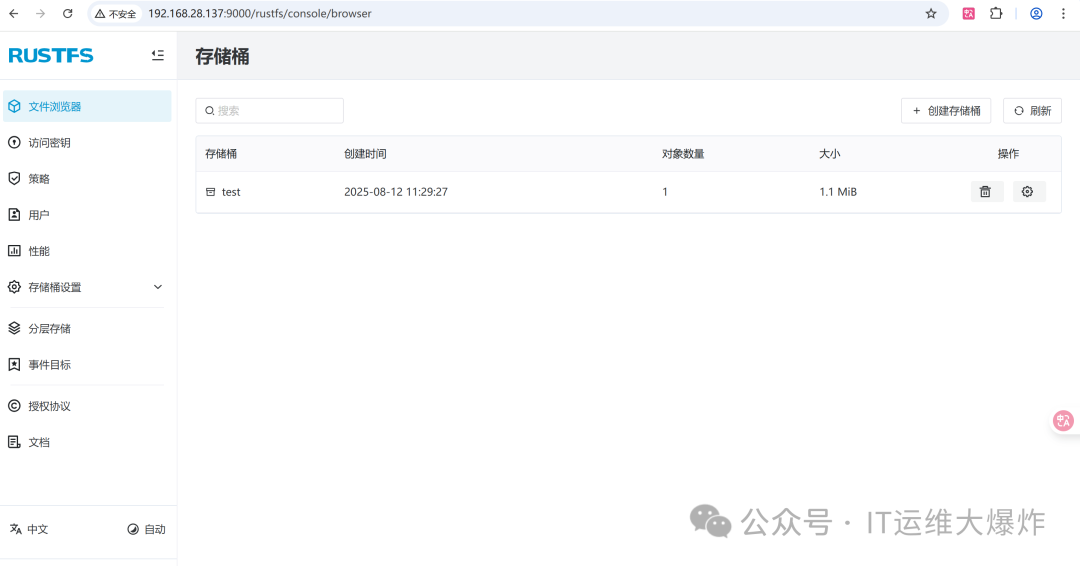Click the pink translate extension icon in toolbar
This screenshot has width=1080, height=566.
(x=968, y=14)
